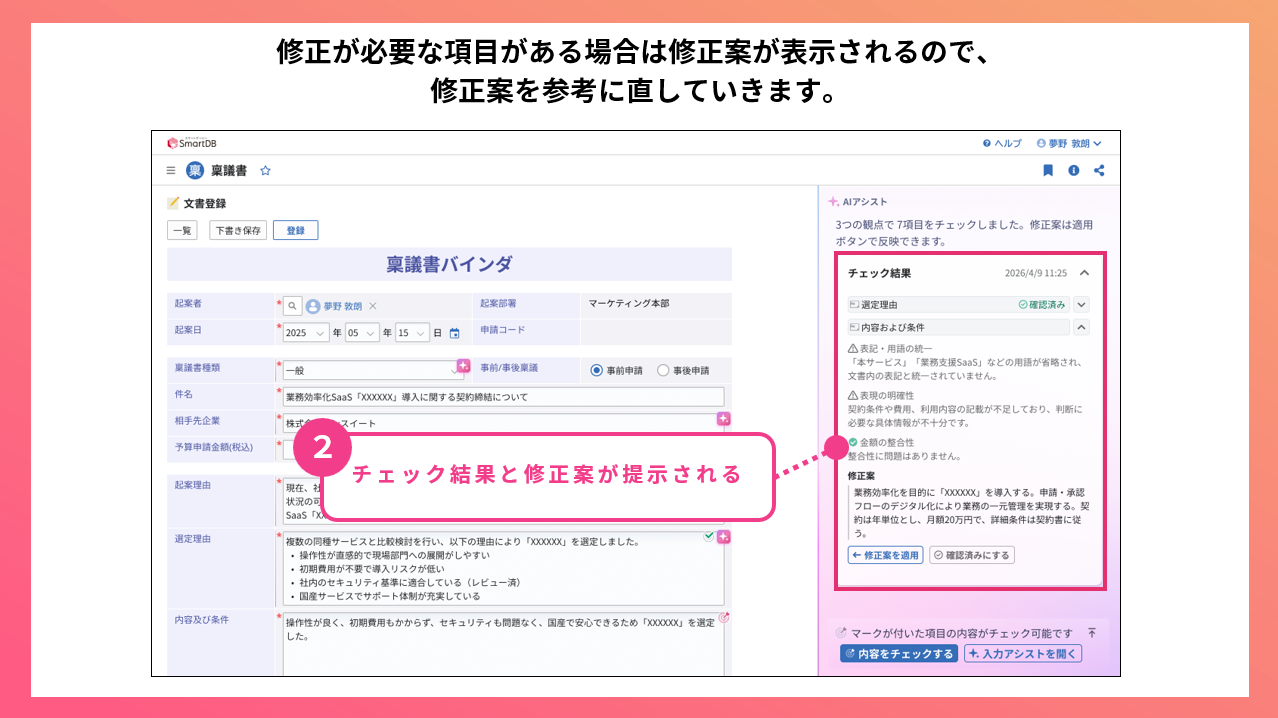Open the info icon in header
The width and height of the screenshot is (1278, 718).
1074,171
